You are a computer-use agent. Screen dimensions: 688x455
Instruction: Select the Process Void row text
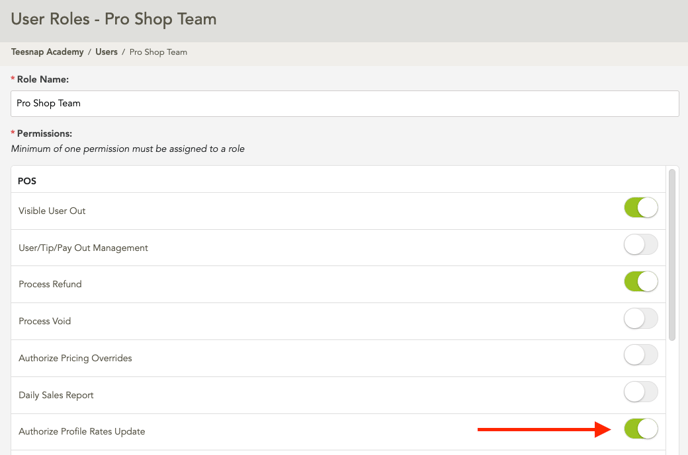click(x=45, y=321)
